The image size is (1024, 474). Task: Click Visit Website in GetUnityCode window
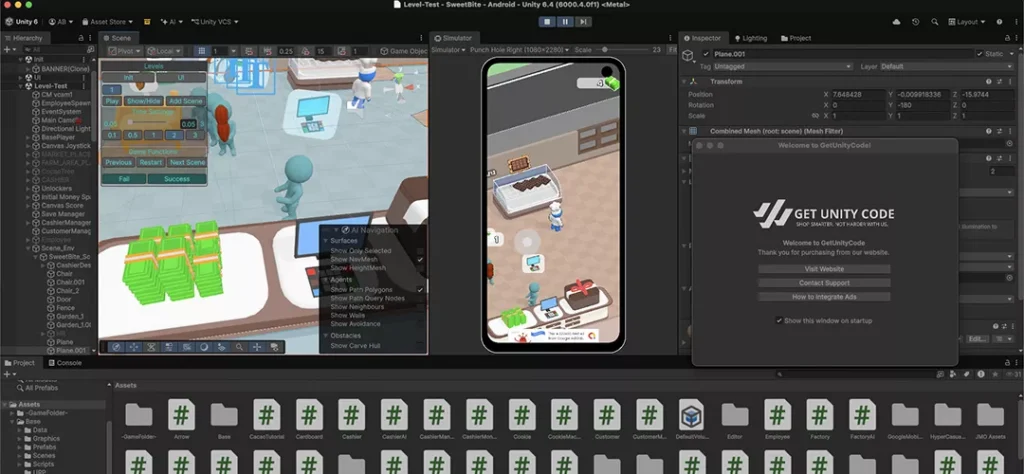[x=824, y=269]
